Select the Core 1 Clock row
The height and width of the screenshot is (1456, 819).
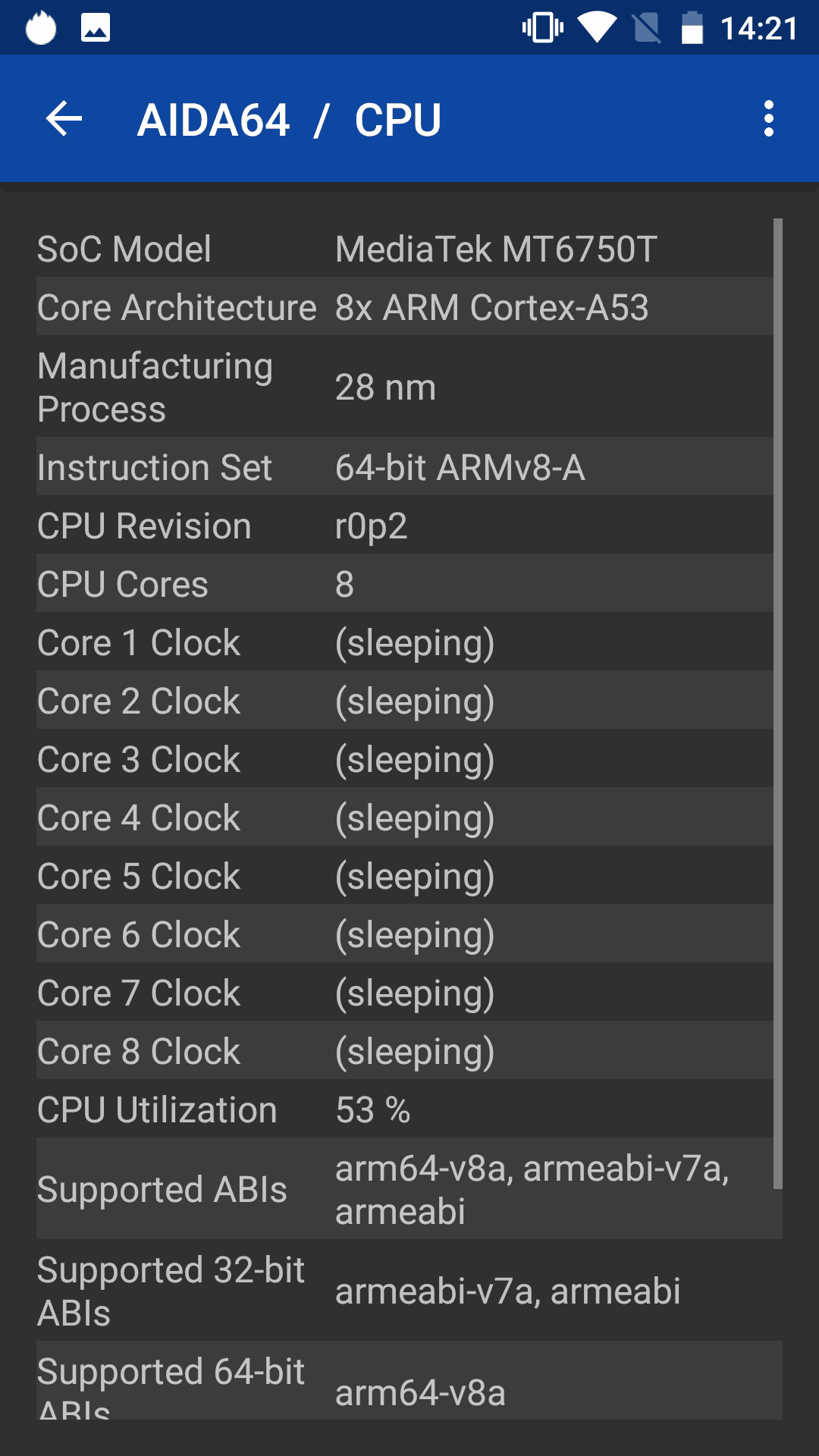pyautogui.click(x=405, y=642)
